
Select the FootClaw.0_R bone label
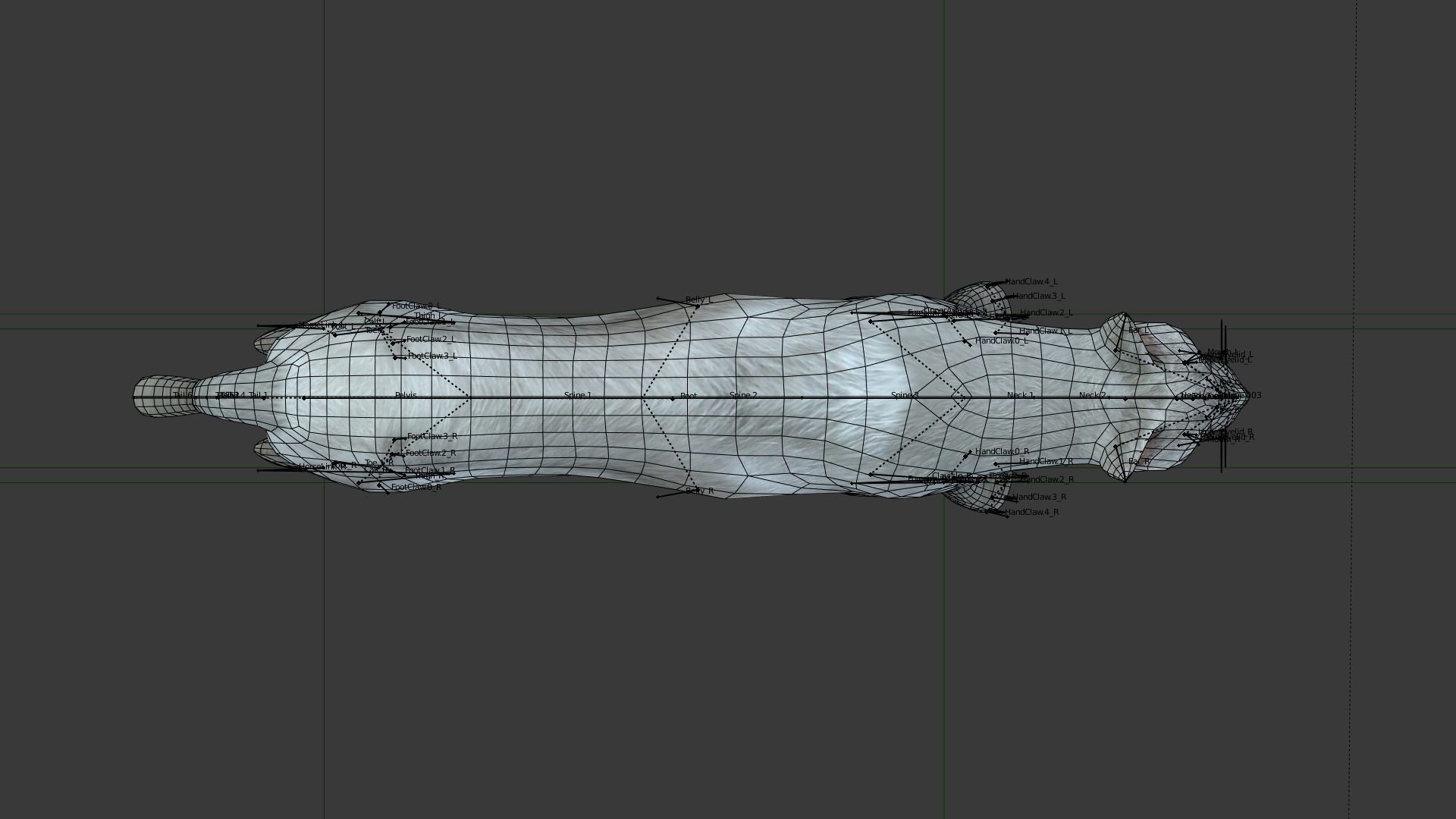pos(416,487)
